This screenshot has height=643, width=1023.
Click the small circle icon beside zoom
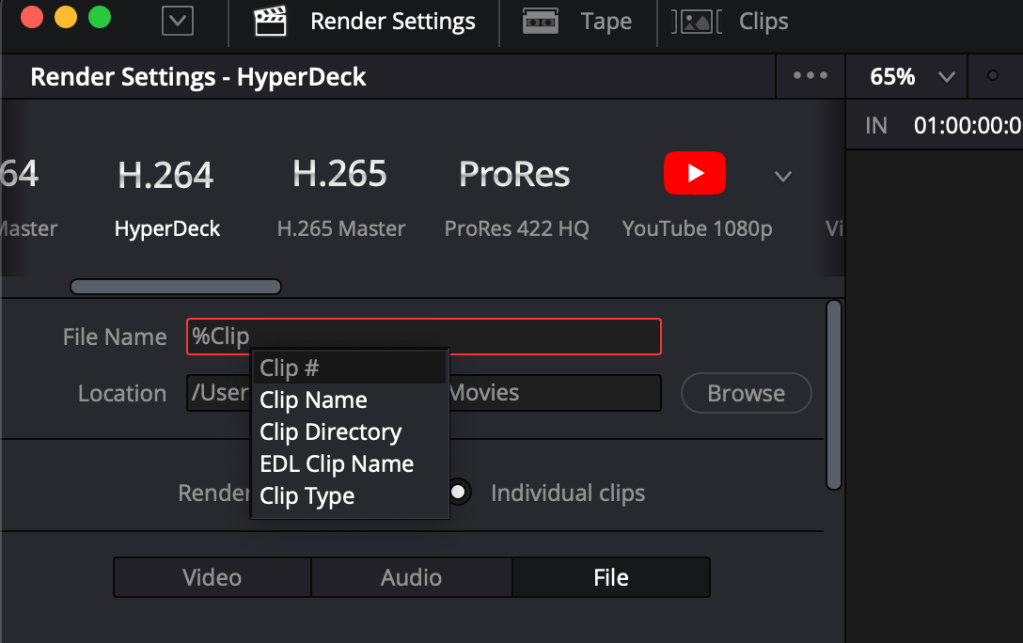(x=992, y=76)
